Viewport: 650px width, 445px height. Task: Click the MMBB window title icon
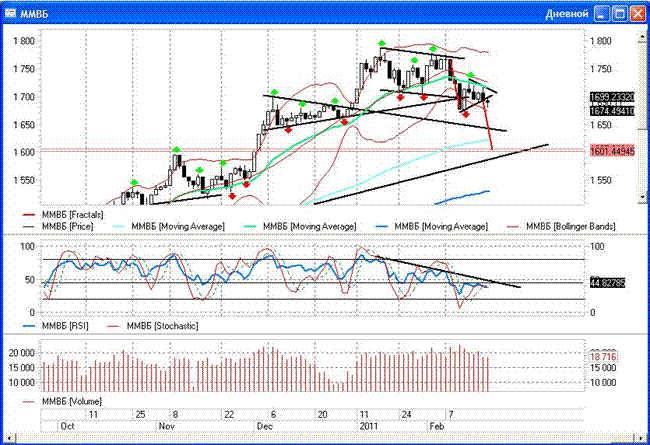(x=10, y=14)
